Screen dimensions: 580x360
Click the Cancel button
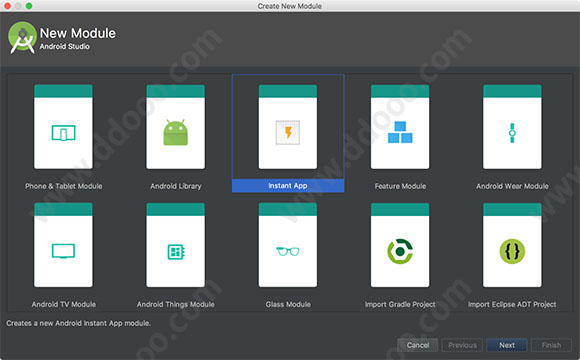[x=418, y=345]
